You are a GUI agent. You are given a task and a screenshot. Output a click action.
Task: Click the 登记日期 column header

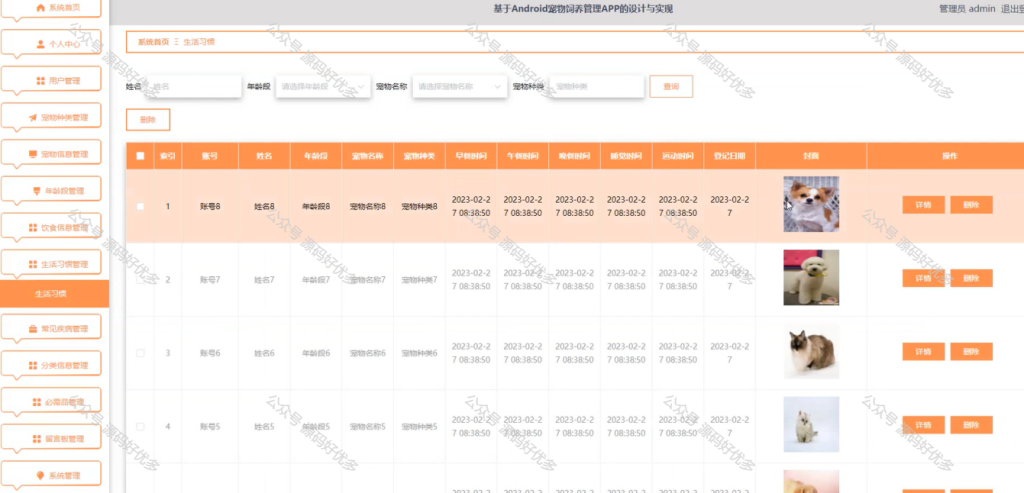(729, 157)
